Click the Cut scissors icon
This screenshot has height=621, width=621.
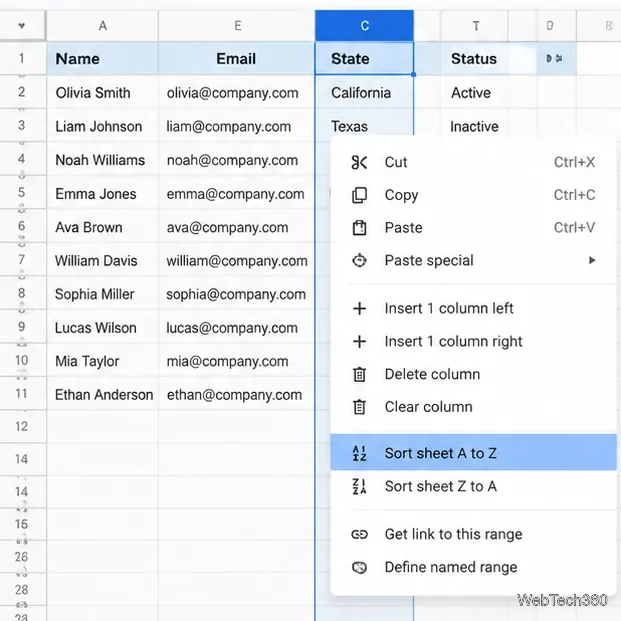(x=359, y=162)
